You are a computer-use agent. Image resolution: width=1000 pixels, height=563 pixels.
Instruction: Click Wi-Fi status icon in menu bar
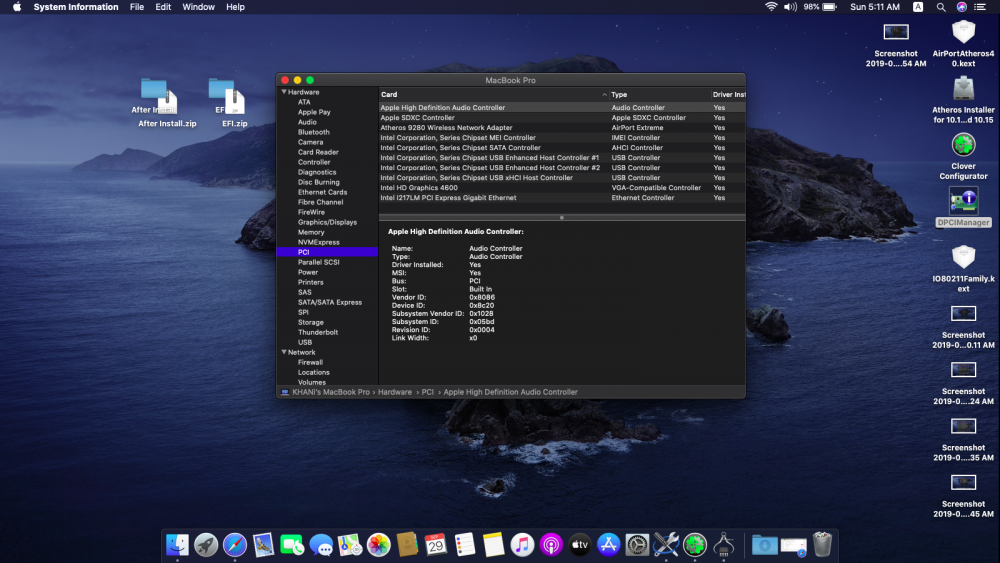pos(771,7)
